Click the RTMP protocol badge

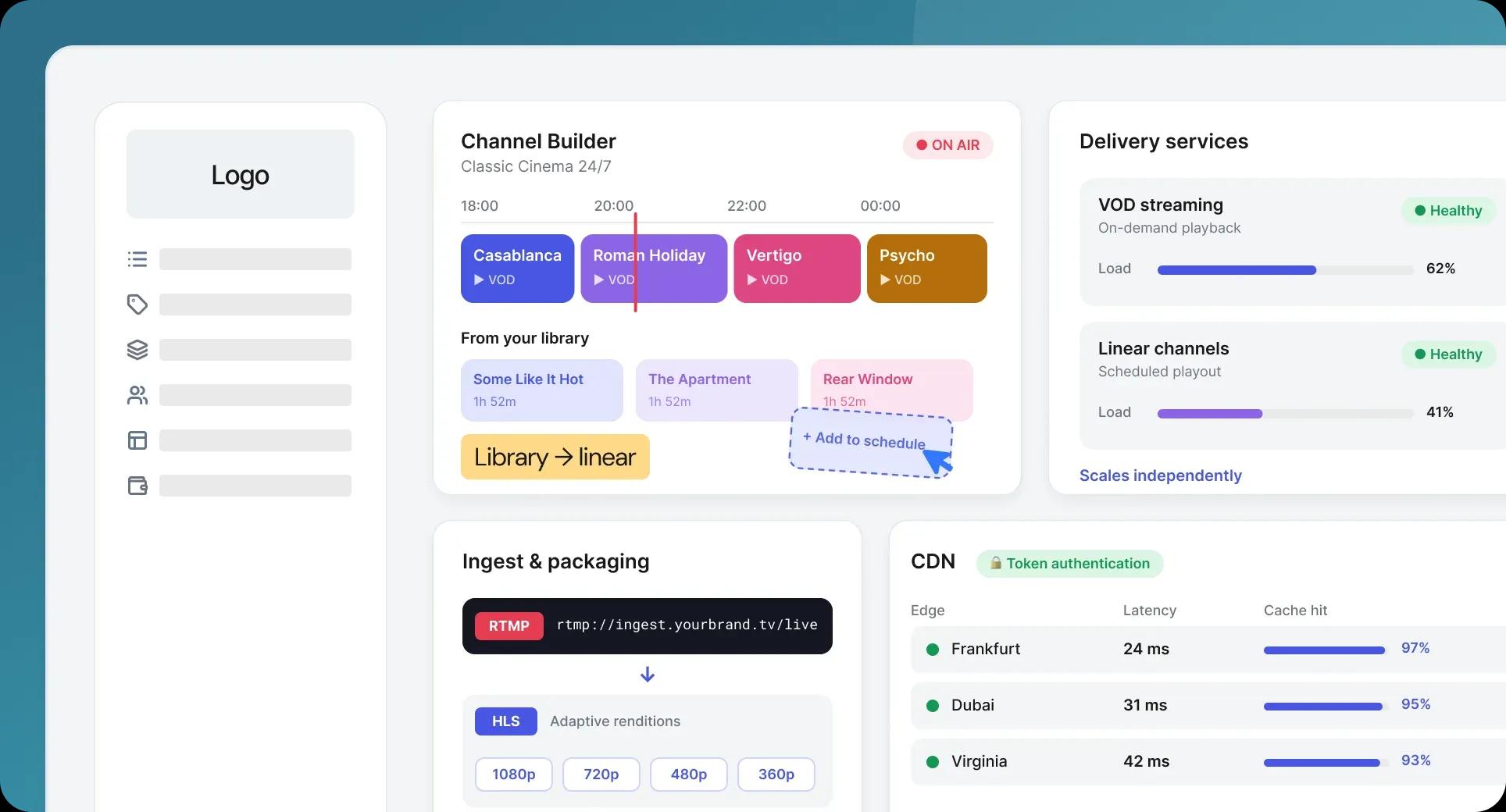(509, 626)
